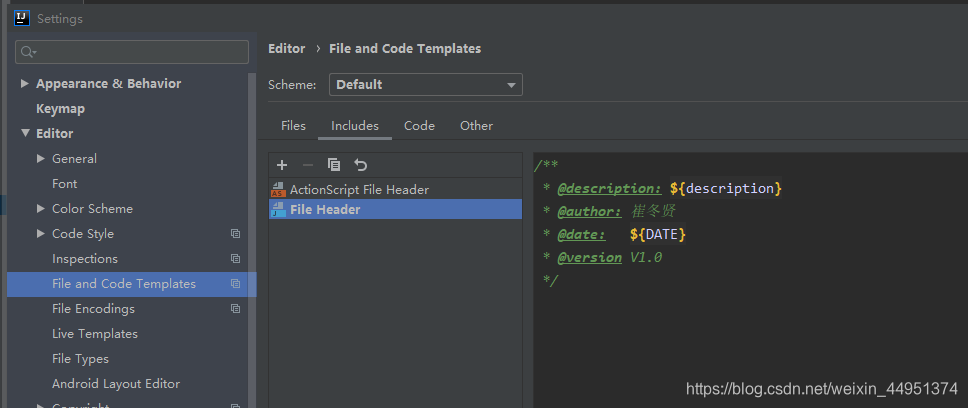The width and height of the screenshot is (968, 408).
Task: Collapse the Editor section
Action: pos(25,133)
